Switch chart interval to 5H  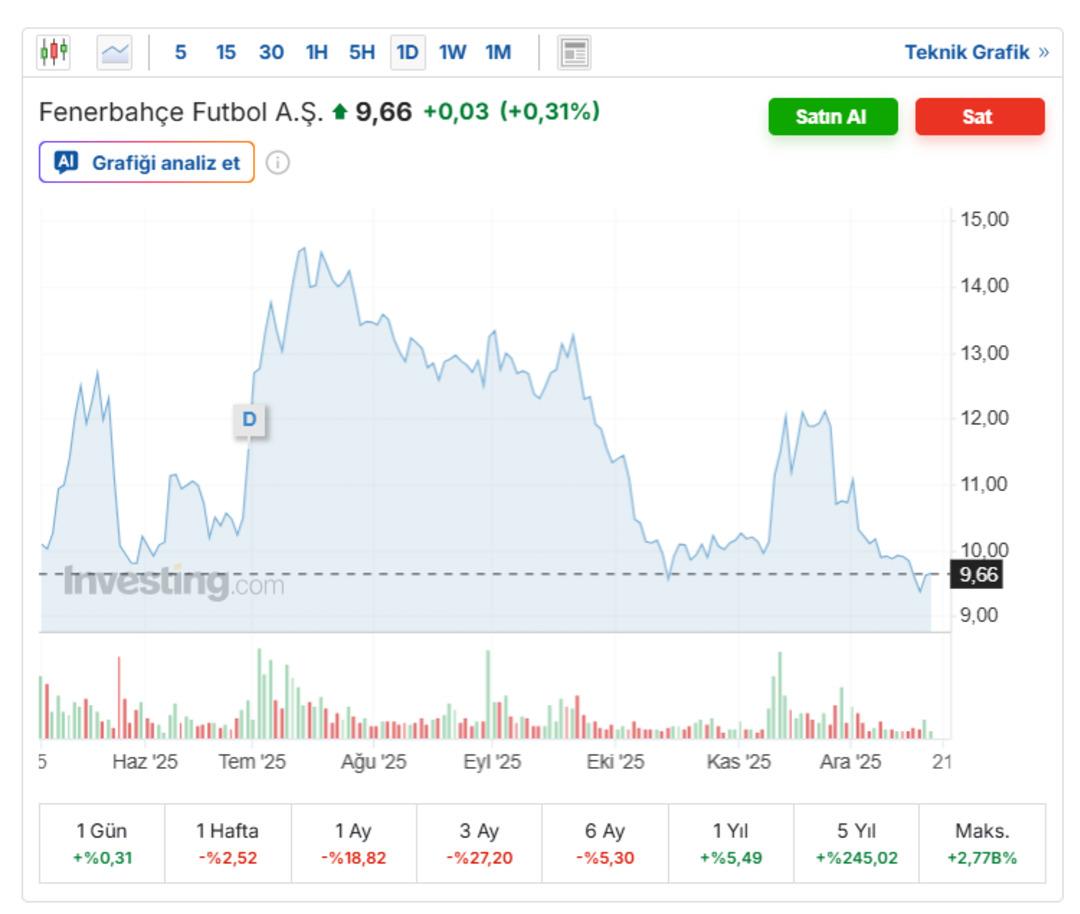click(361, 52)
